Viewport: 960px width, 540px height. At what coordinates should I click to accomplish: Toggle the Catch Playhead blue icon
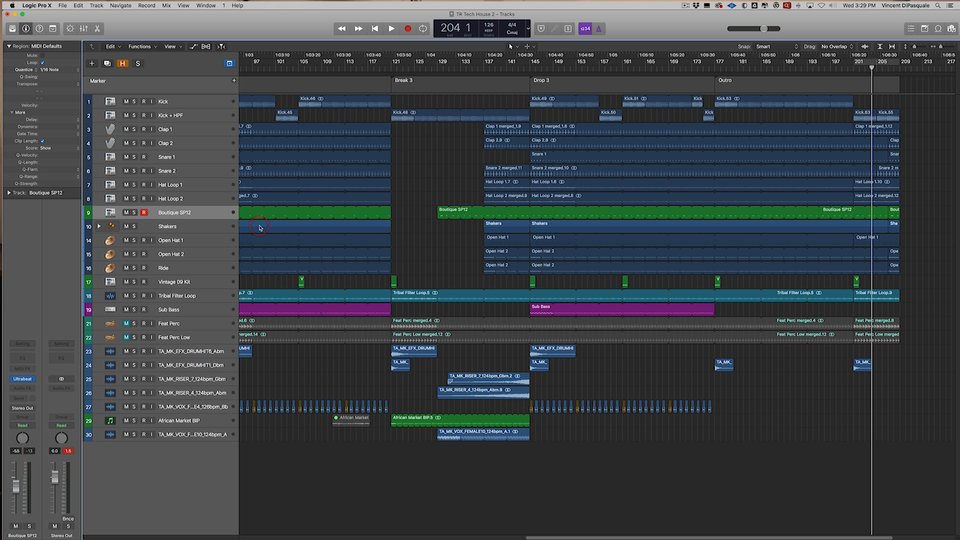pyautogui.click(x=230, y=63)
